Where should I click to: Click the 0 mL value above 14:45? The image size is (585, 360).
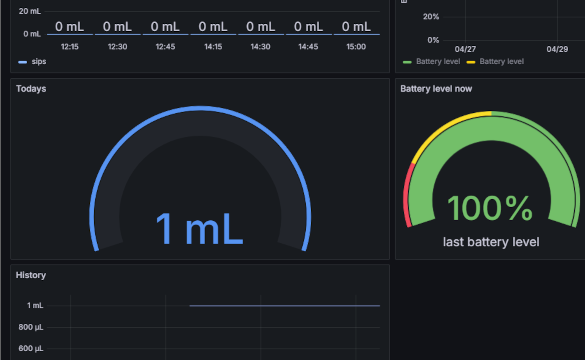(x=309, y=26)
